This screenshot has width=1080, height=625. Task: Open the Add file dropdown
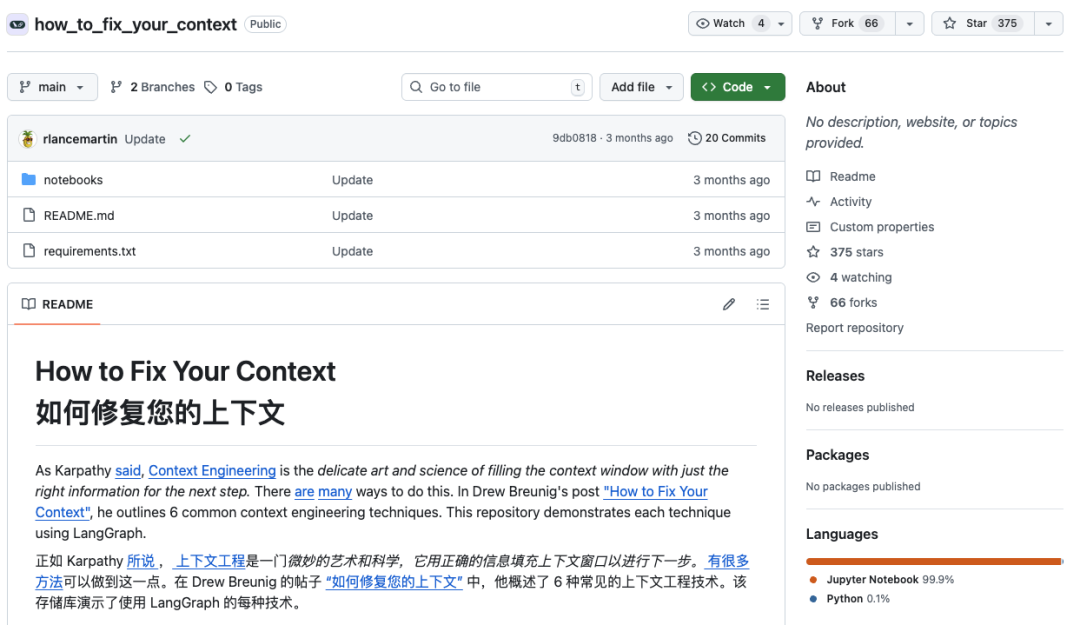(x=641, y=87)
